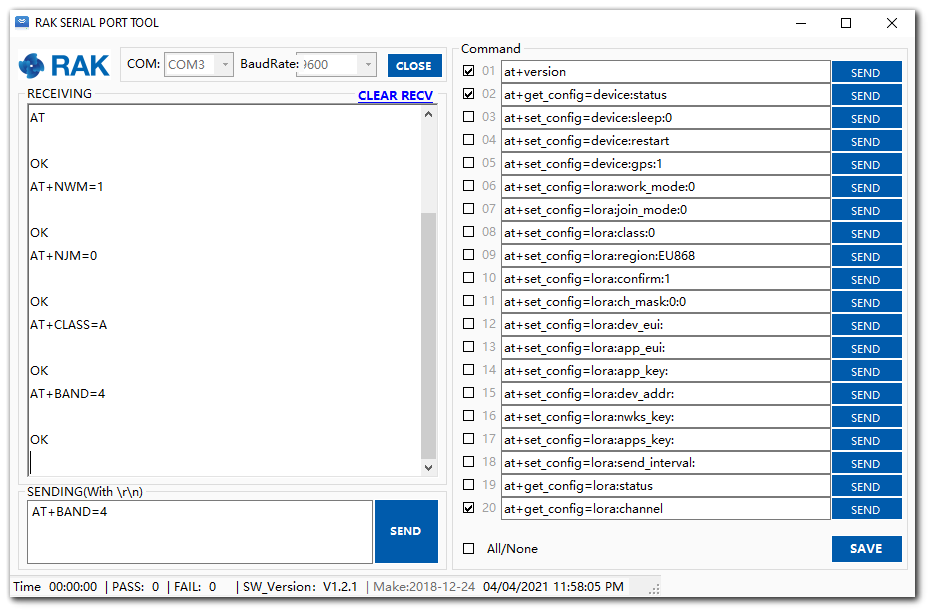Click the at+version command field
The height and width of the screenshot is (615, 933).
click(666, 71)
